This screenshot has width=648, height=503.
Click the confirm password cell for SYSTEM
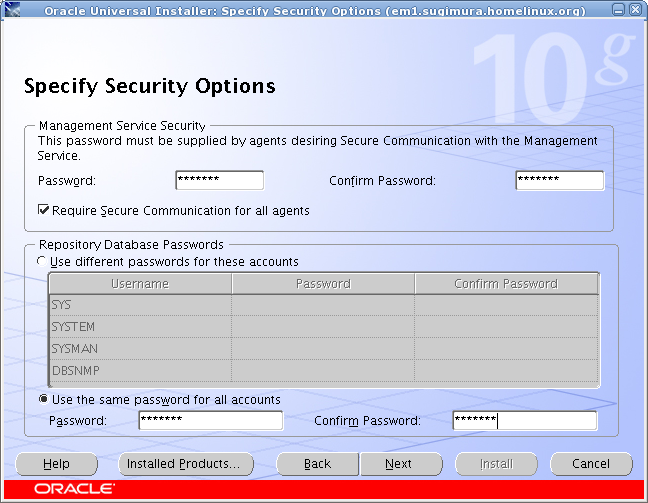click(x=506, y=327)
